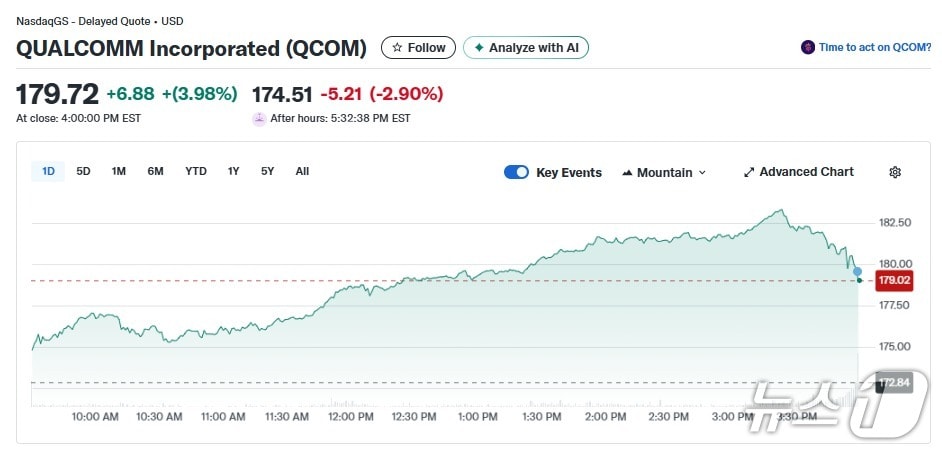Switch to the 5D time range
The image size is (942, 452).
pyautogui.click(x=84, y=171)
